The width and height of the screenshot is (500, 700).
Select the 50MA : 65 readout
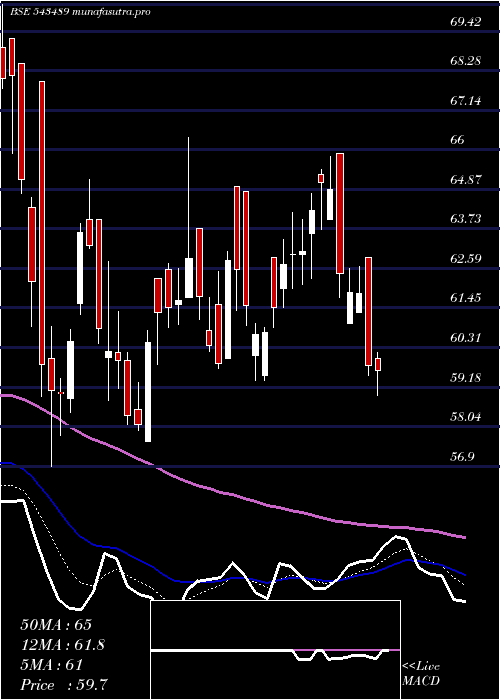pyautogui.click(x=56, y=625)
